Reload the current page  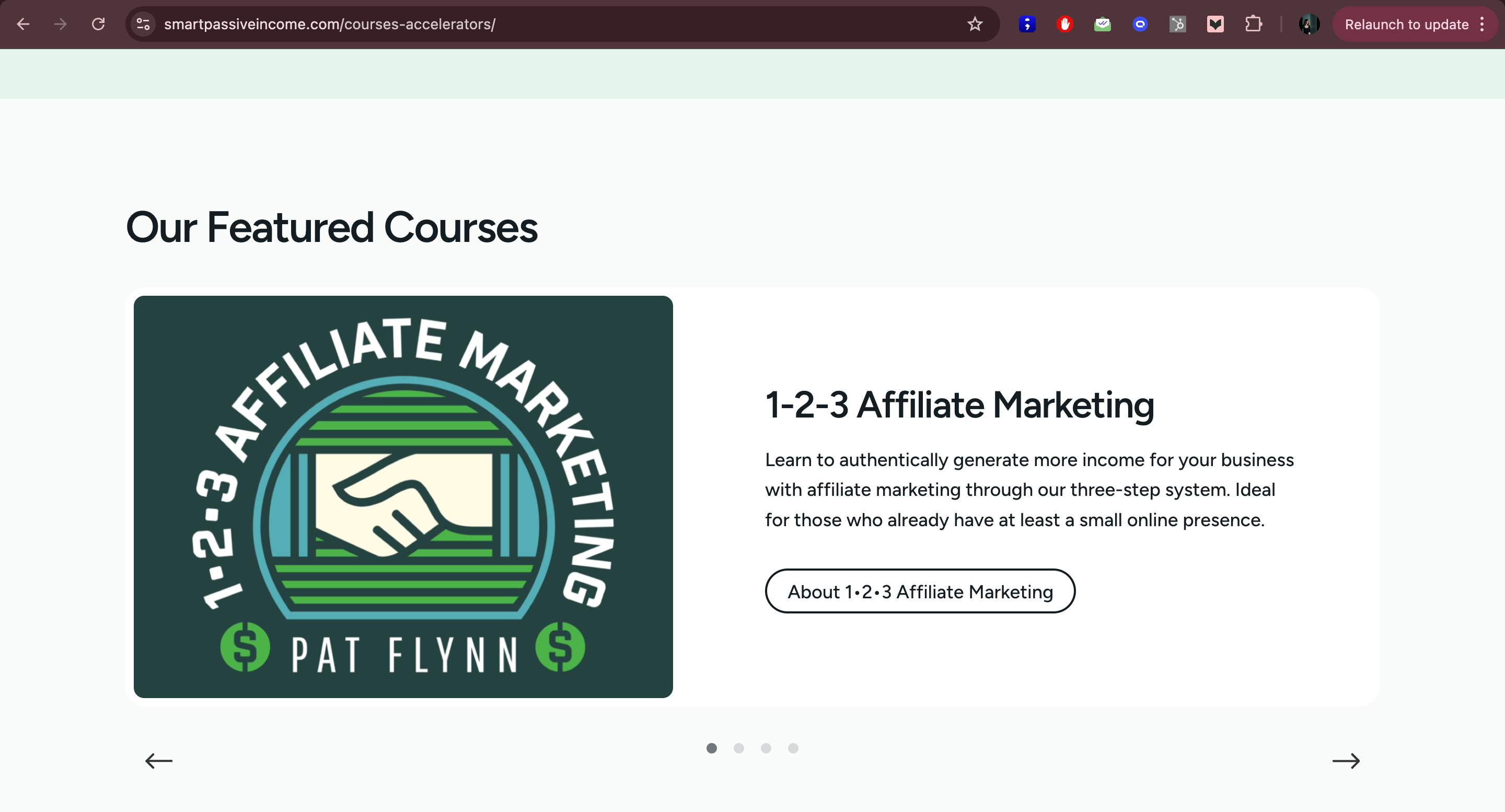pyautogui.click(x=98, y=24)
